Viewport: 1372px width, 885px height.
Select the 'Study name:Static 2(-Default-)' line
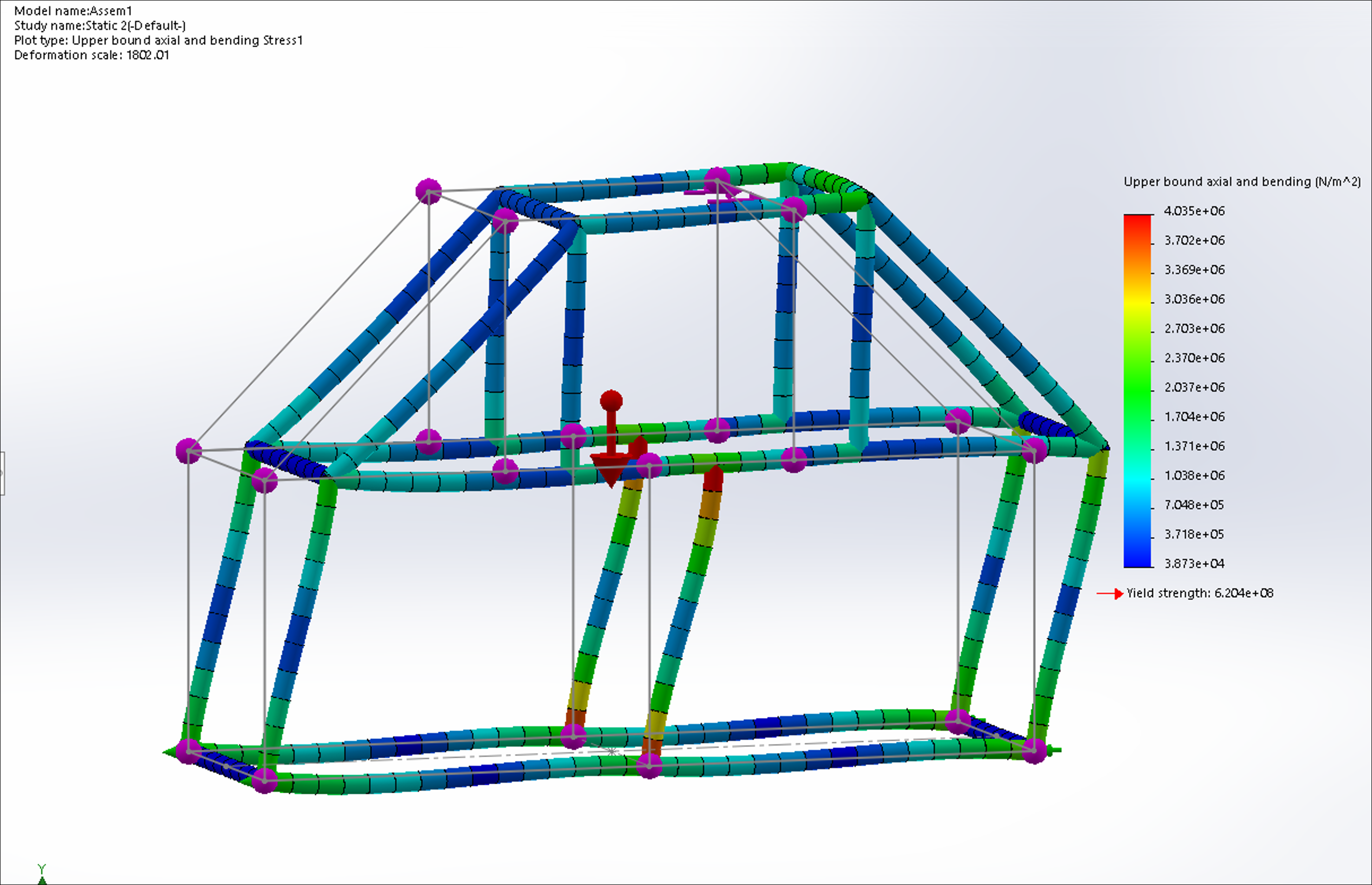[99, 25]
